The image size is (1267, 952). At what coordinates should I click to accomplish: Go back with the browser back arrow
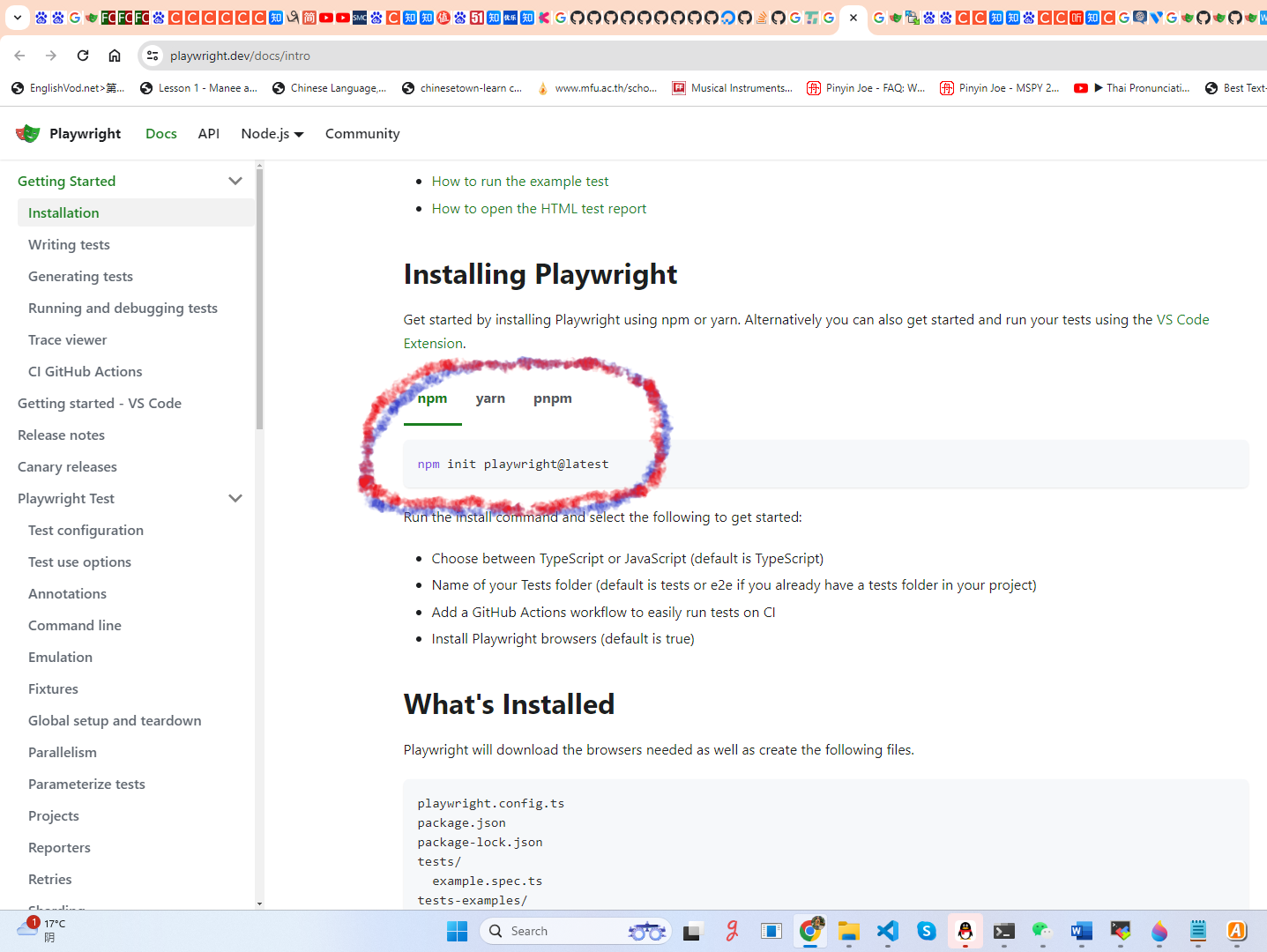pos(19,56)
